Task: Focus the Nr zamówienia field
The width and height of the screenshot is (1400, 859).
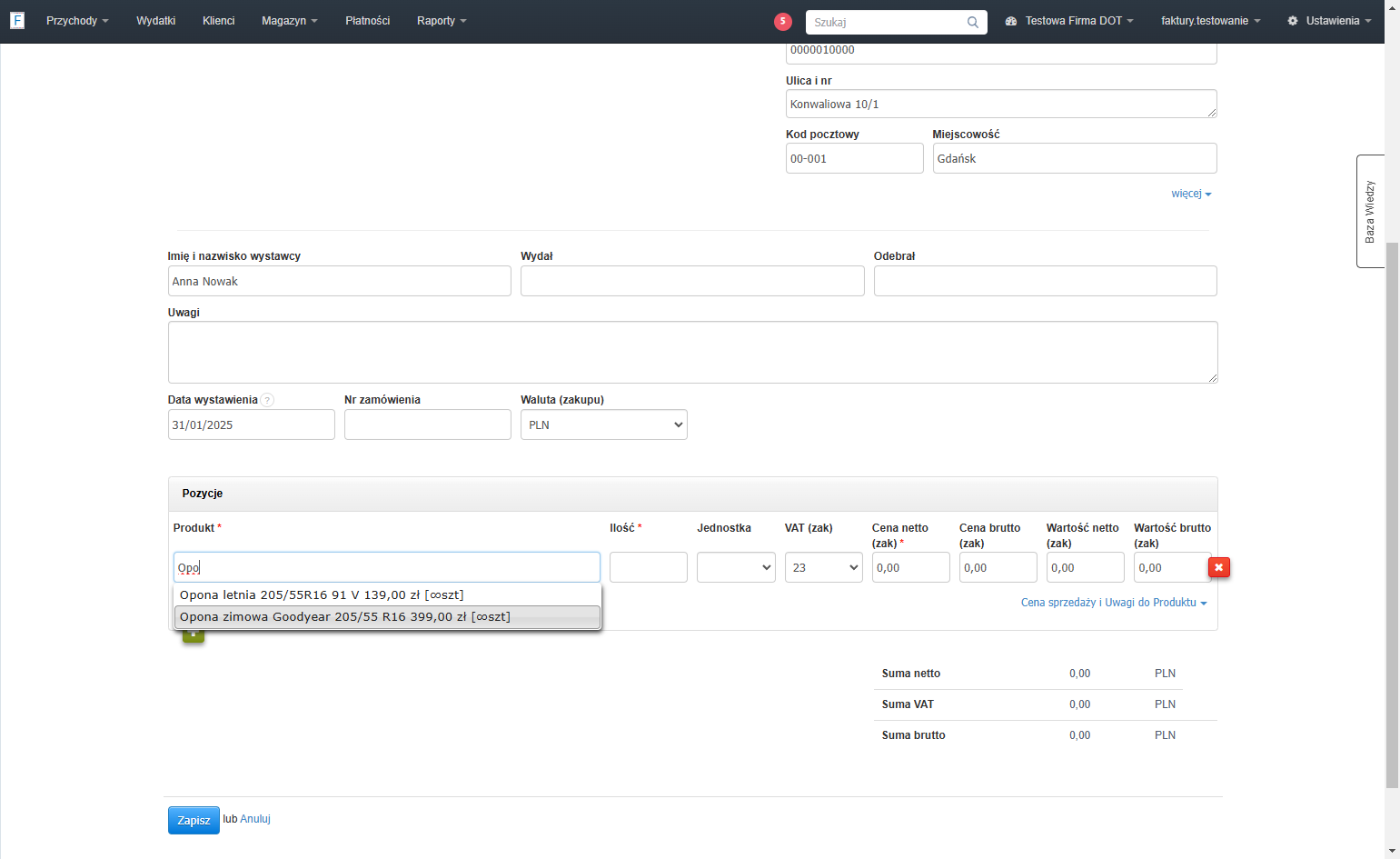Action: click(x=428, y=425)
